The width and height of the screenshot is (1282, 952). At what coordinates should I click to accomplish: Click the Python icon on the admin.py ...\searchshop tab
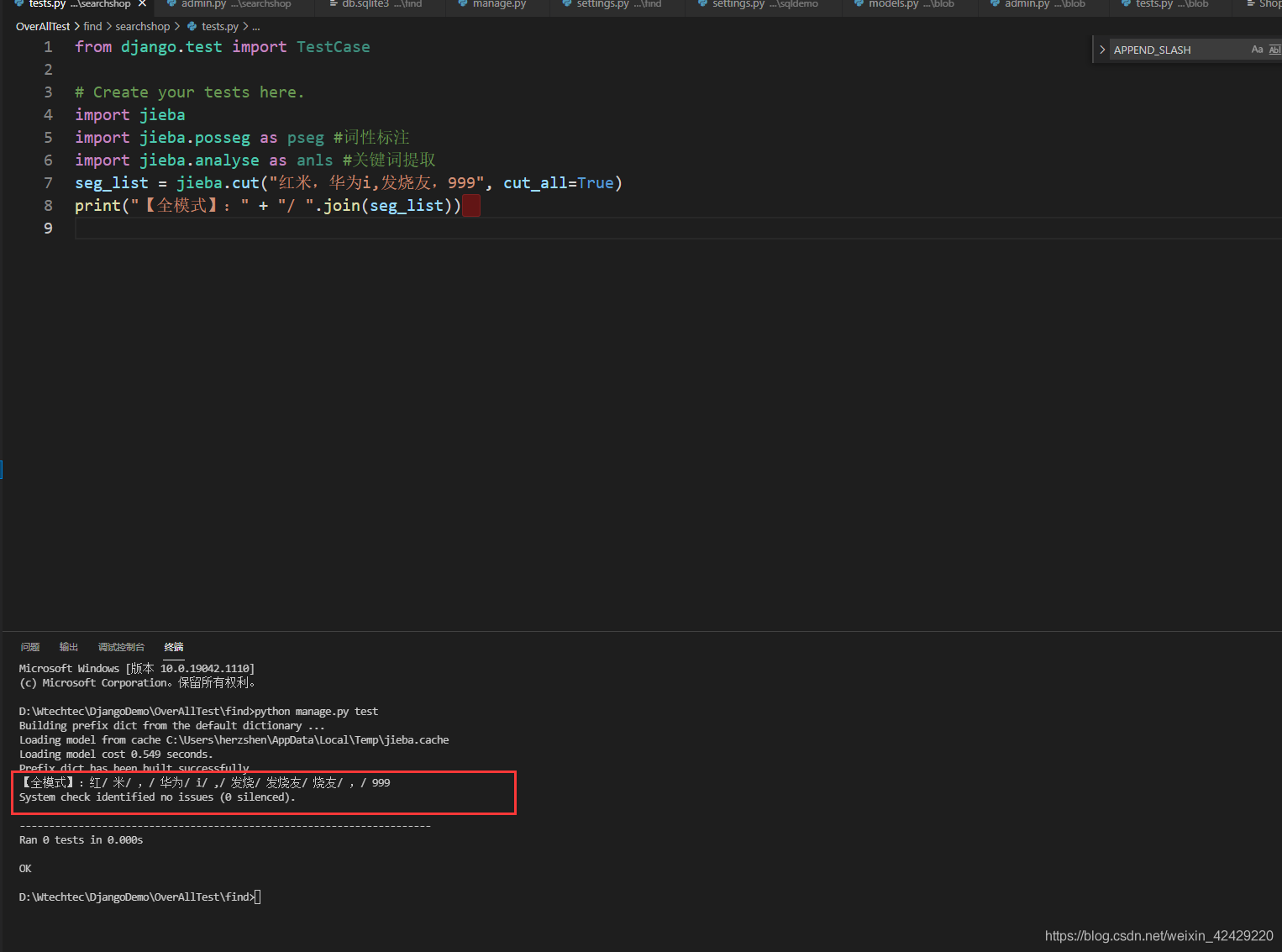click(172, 4)
